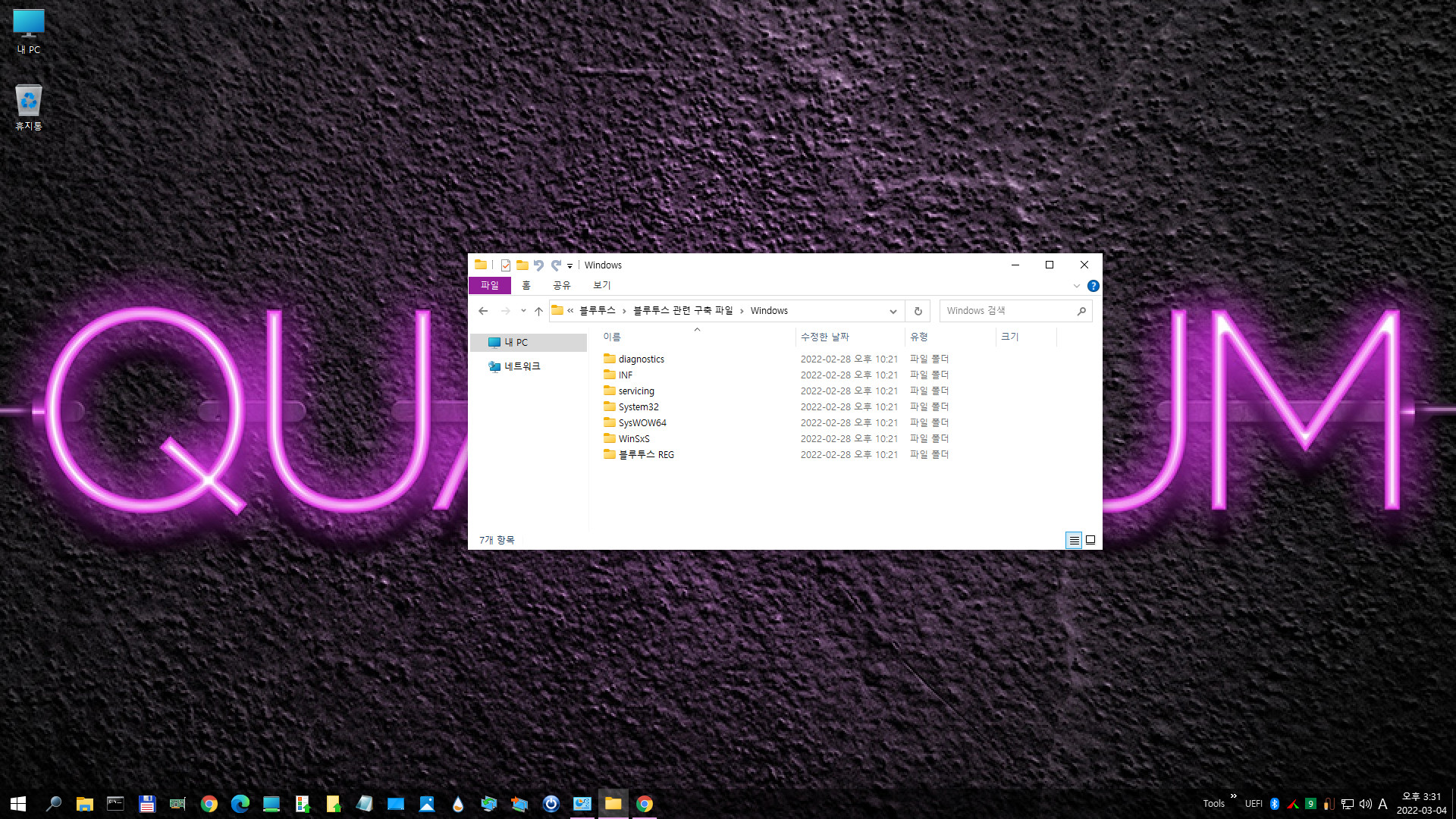Viewport: 1456px width, 819px height.
Task: Open the 휴지통 recycle bin icon
Action: click(29, 107)
